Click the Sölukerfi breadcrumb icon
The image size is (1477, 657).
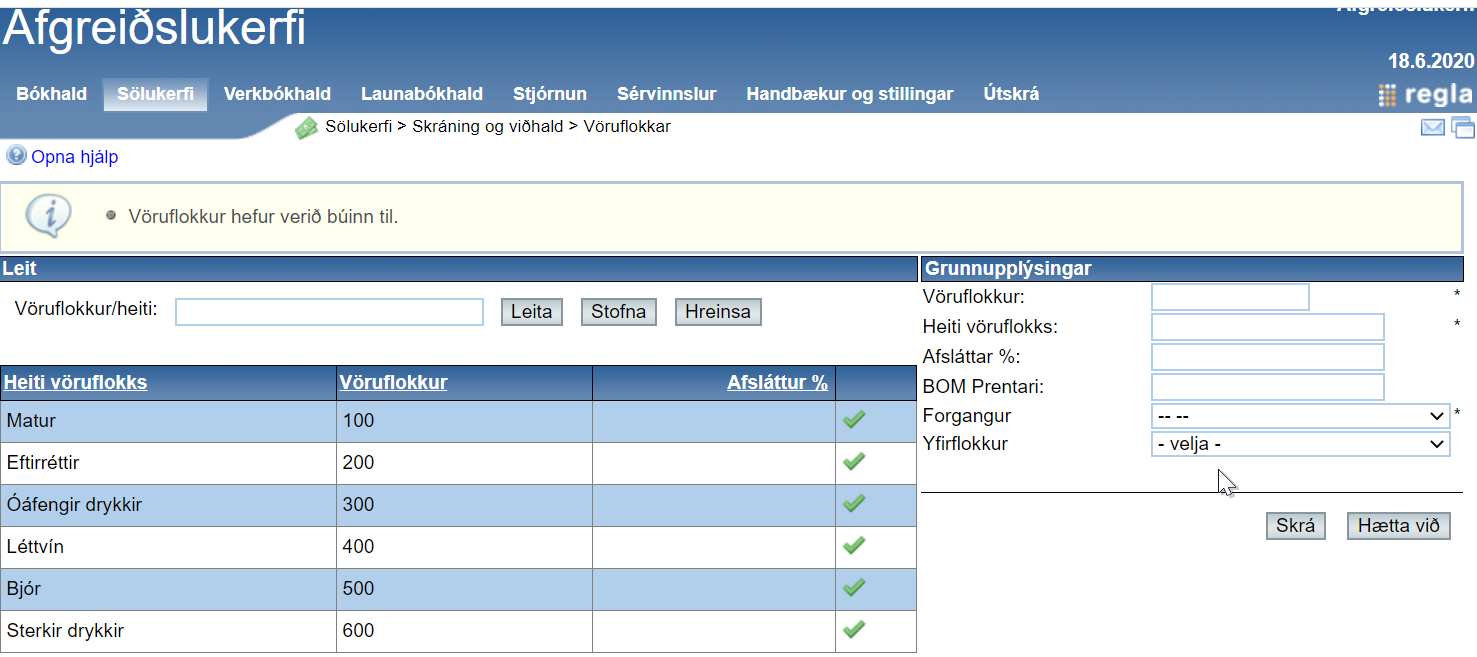(x=306, y=128)
